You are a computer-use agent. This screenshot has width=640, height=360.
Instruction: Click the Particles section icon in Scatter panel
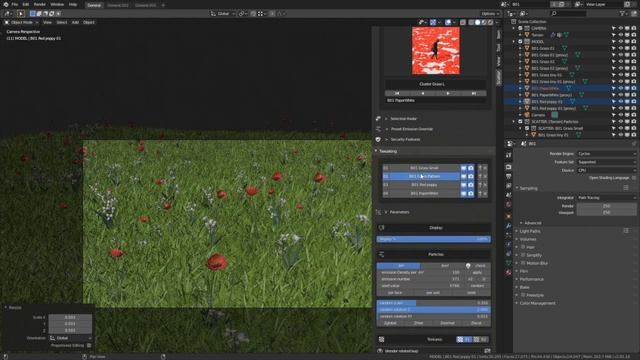[382, 254]
